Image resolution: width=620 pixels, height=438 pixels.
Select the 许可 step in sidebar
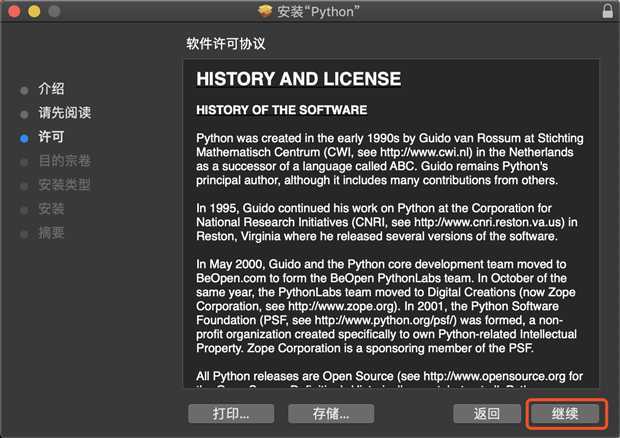tap(51, 137)
